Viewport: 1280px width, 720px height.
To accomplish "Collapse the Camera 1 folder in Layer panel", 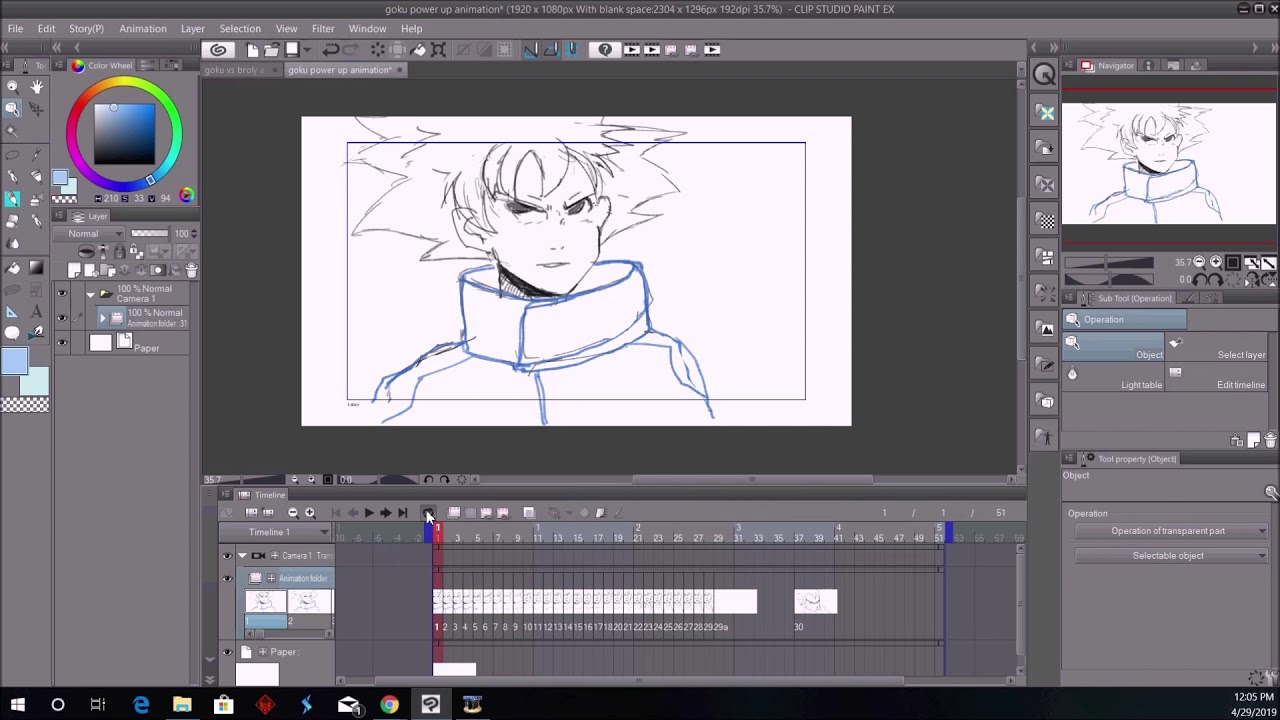I will click(90, 293).
